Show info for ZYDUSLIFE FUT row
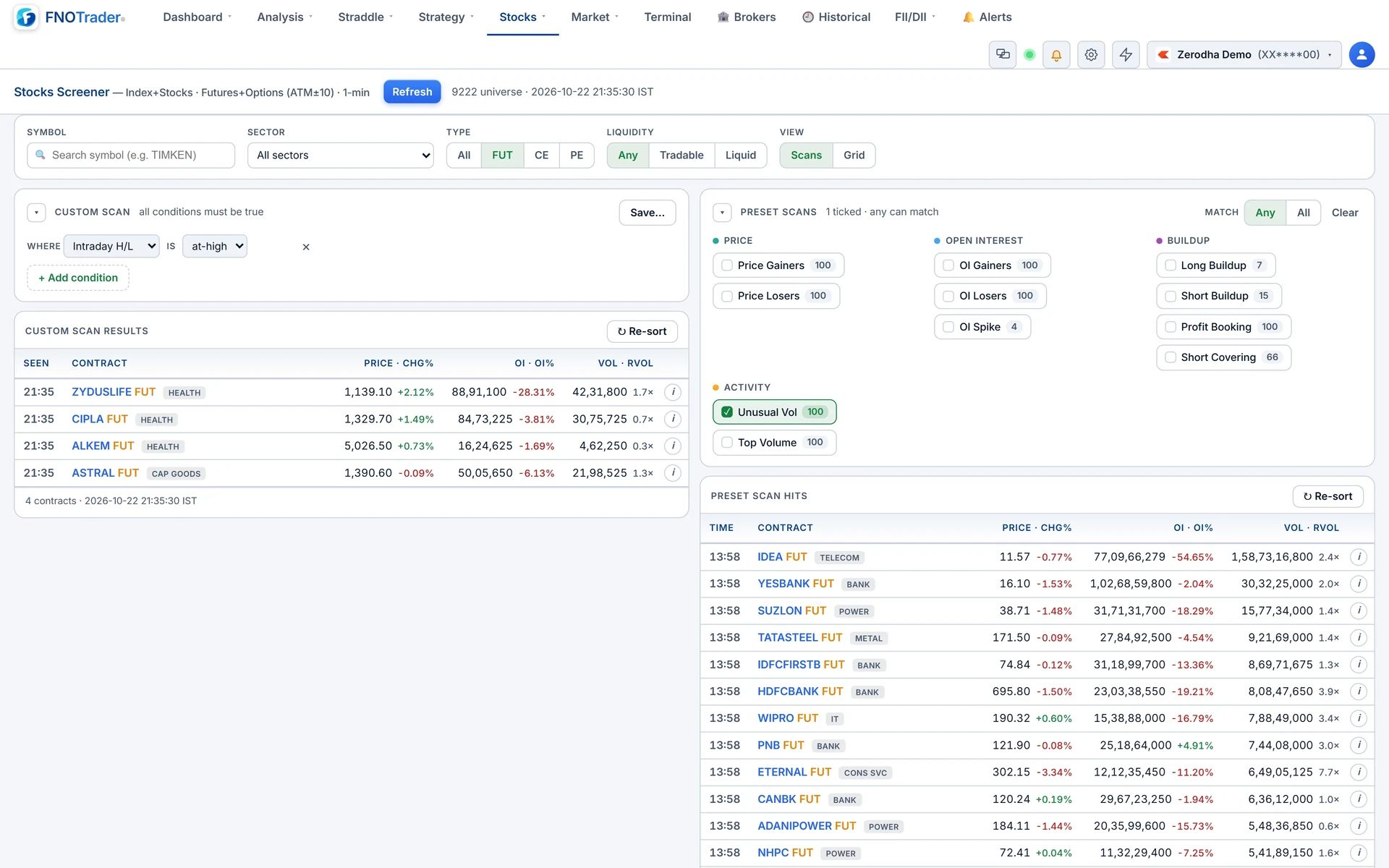The height and width of the screenshot is (868, 1389). pos(673,392)
